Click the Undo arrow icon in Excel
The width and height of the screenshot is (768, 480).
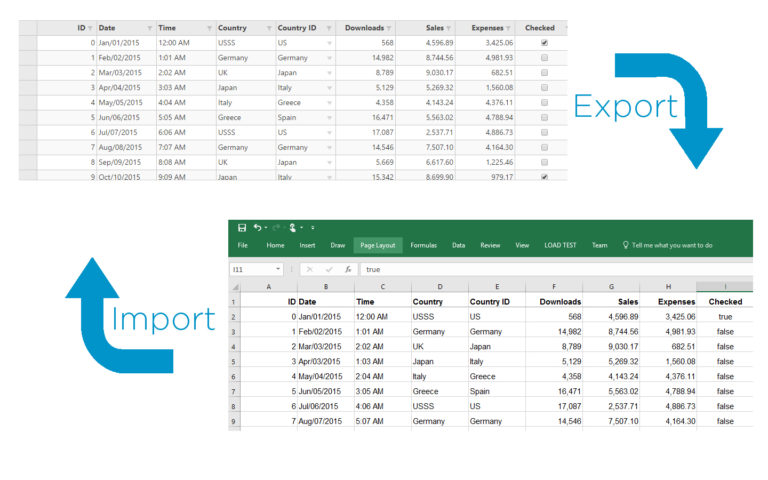pyautogui.click(x=258, y=227)
